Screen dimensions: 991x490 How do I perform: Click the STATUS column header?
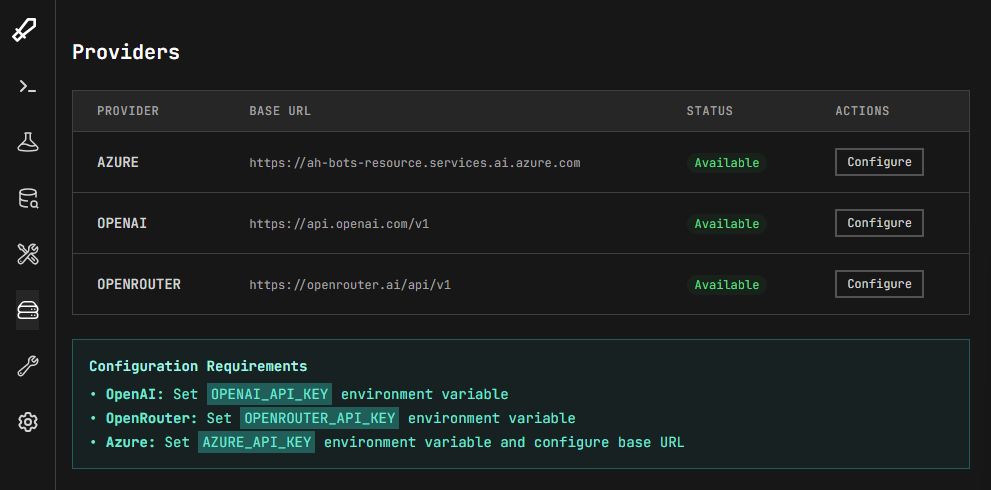(710, 111)
